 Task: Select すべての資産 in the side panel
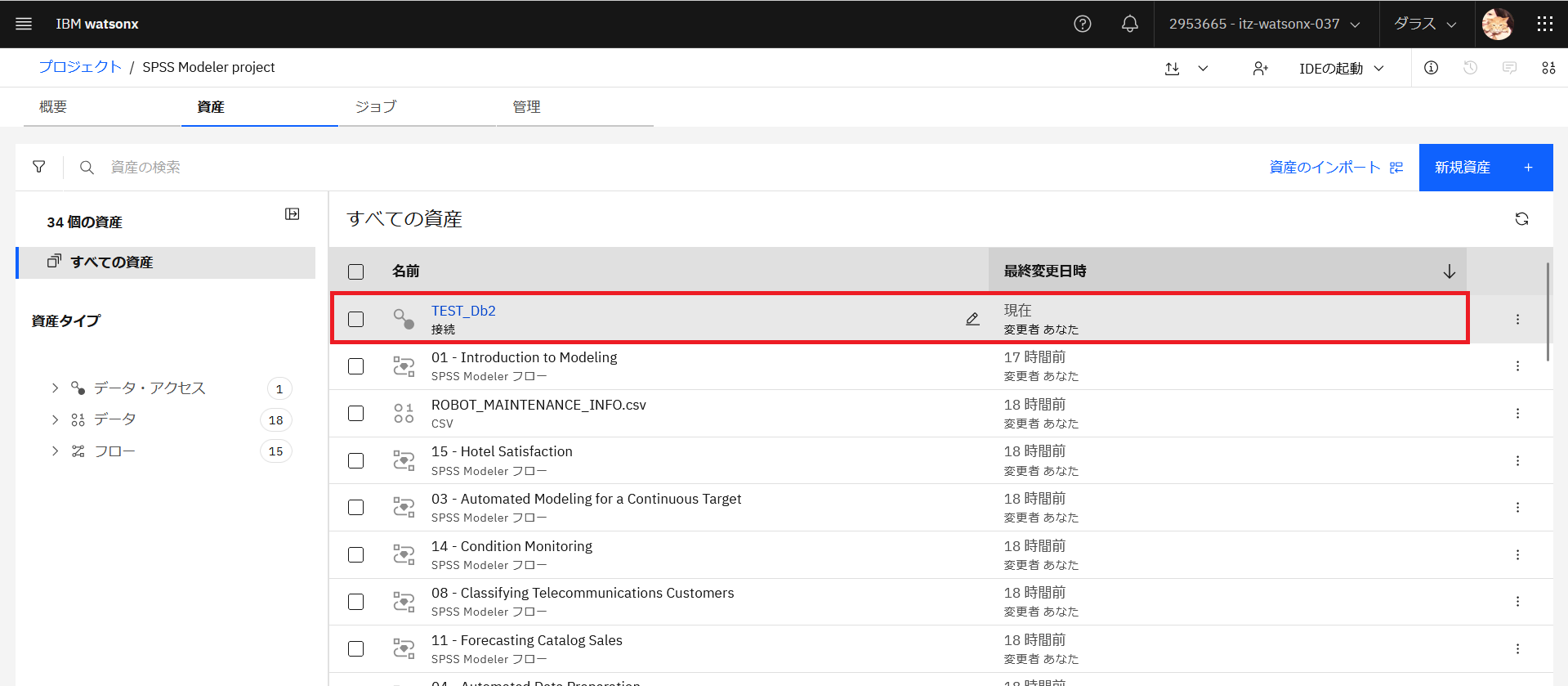[166, 262]
